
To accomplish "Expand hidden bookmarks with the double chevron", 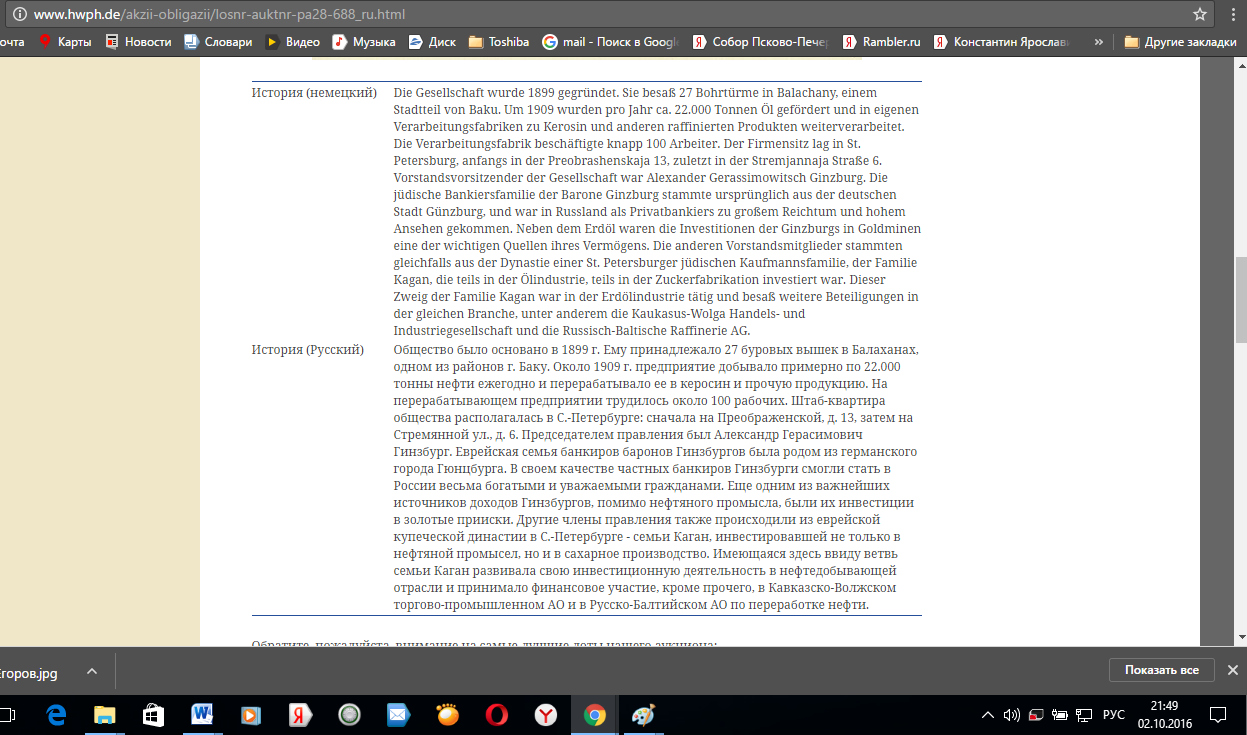I will point(1099,42).
